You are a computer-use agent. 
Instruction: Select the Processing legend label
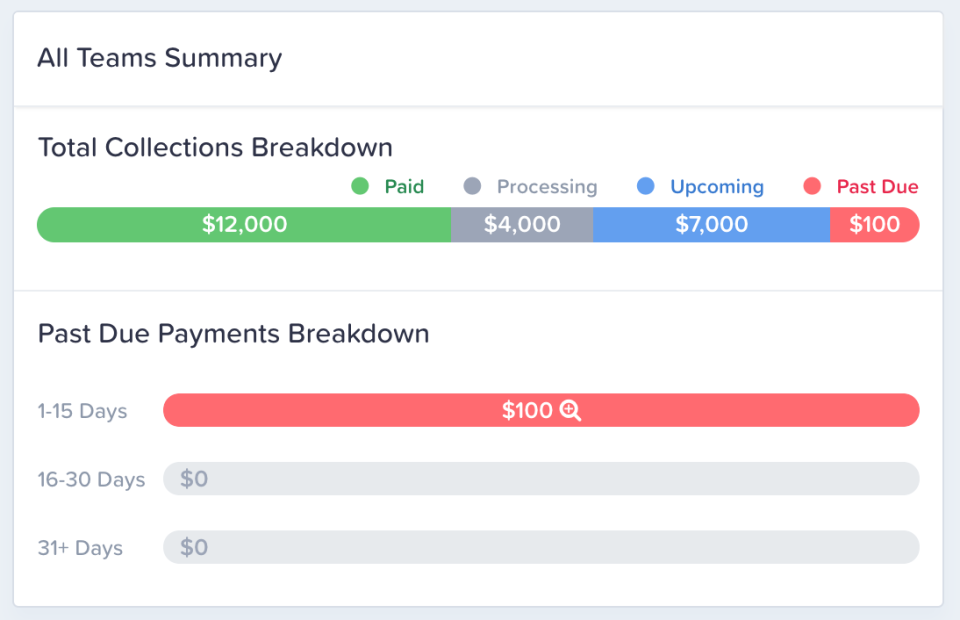(x=547, y=187)
